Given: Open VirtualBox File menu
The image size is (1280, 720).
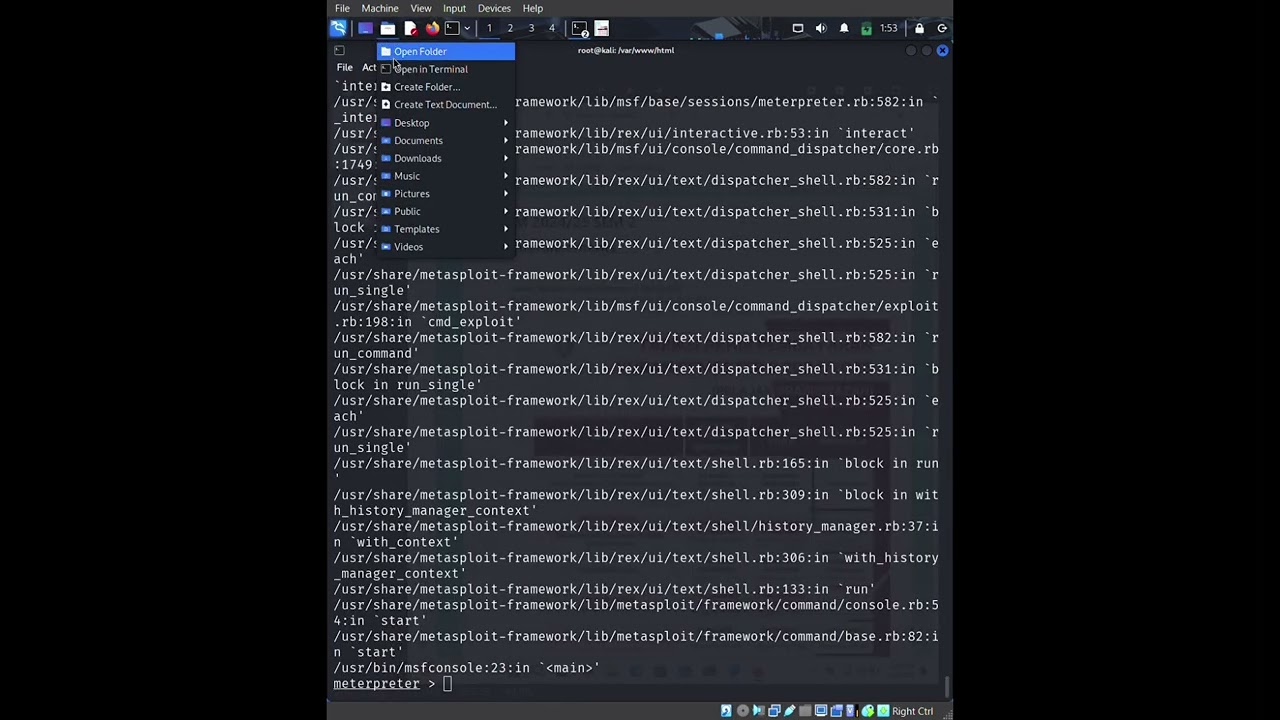Looking at the screenshot, I should tap(342, 8).
